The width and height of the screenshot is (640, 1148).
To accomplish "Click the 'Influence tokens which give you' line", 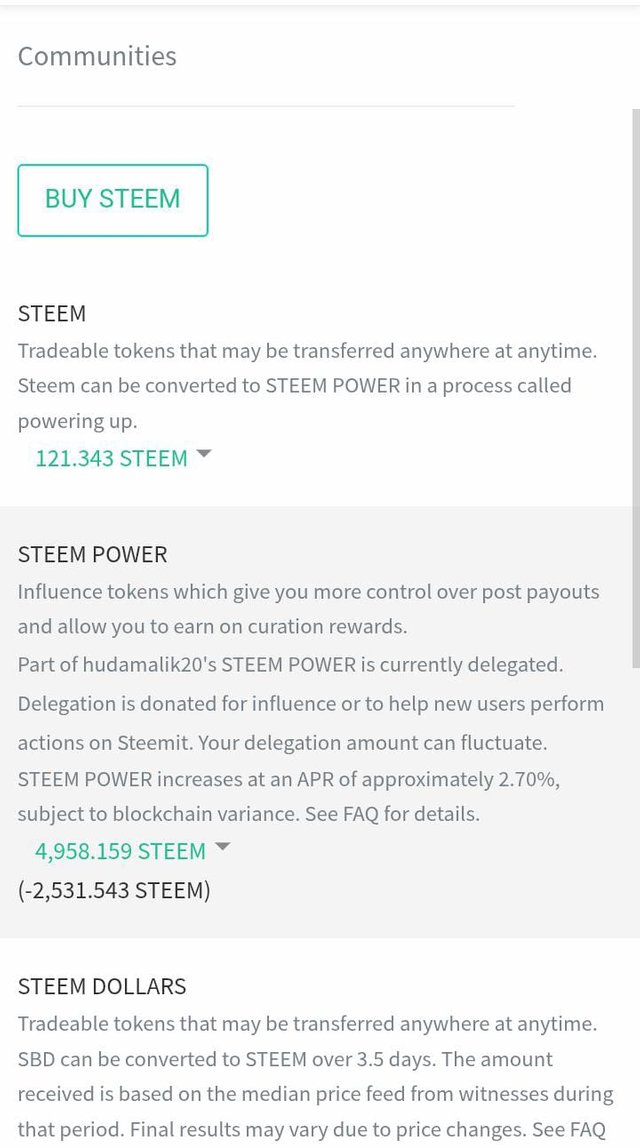I will 308,592.
